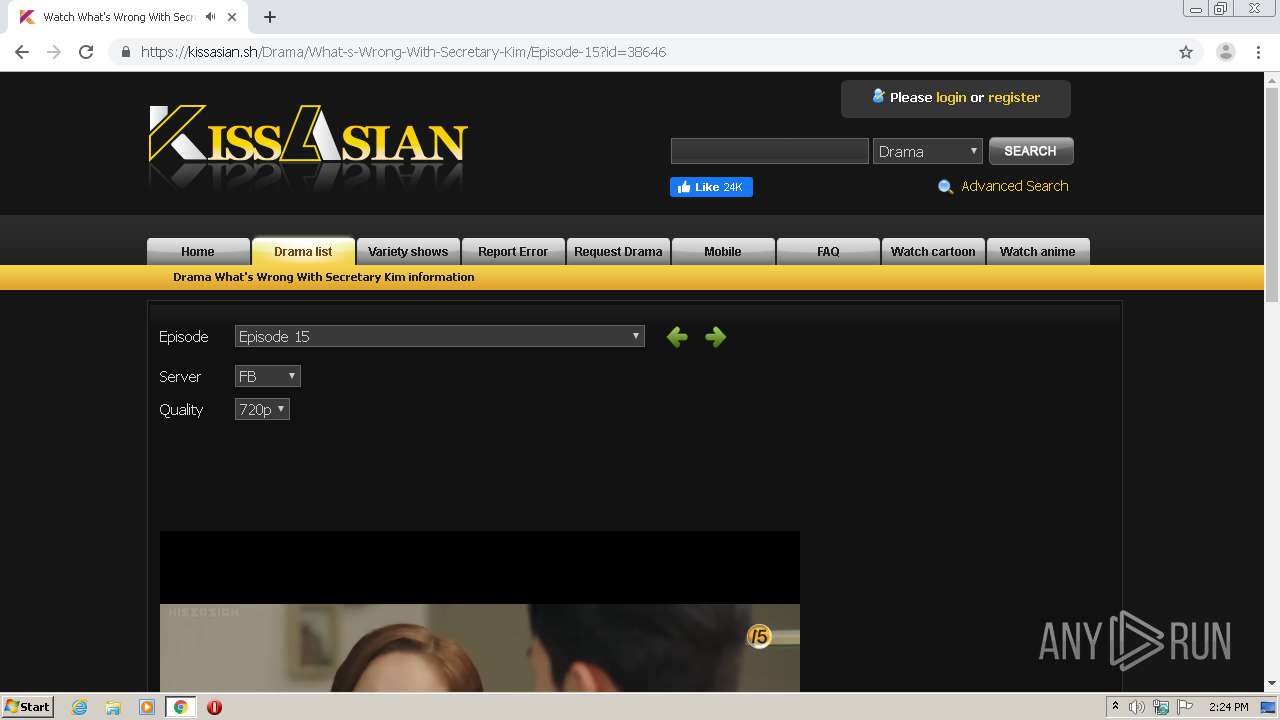Open red antivirus icon in taskbar
Viewport: 1280px width, 720px height.
[214, 707]
